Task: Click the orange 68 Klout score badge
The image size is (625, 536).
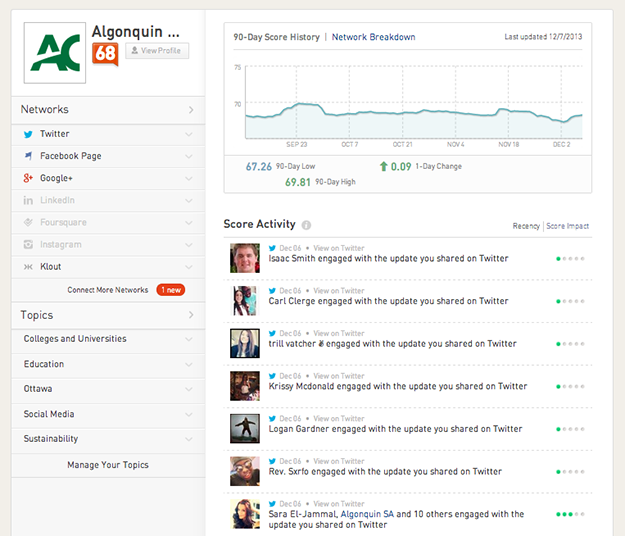Action: coord(105,54)
